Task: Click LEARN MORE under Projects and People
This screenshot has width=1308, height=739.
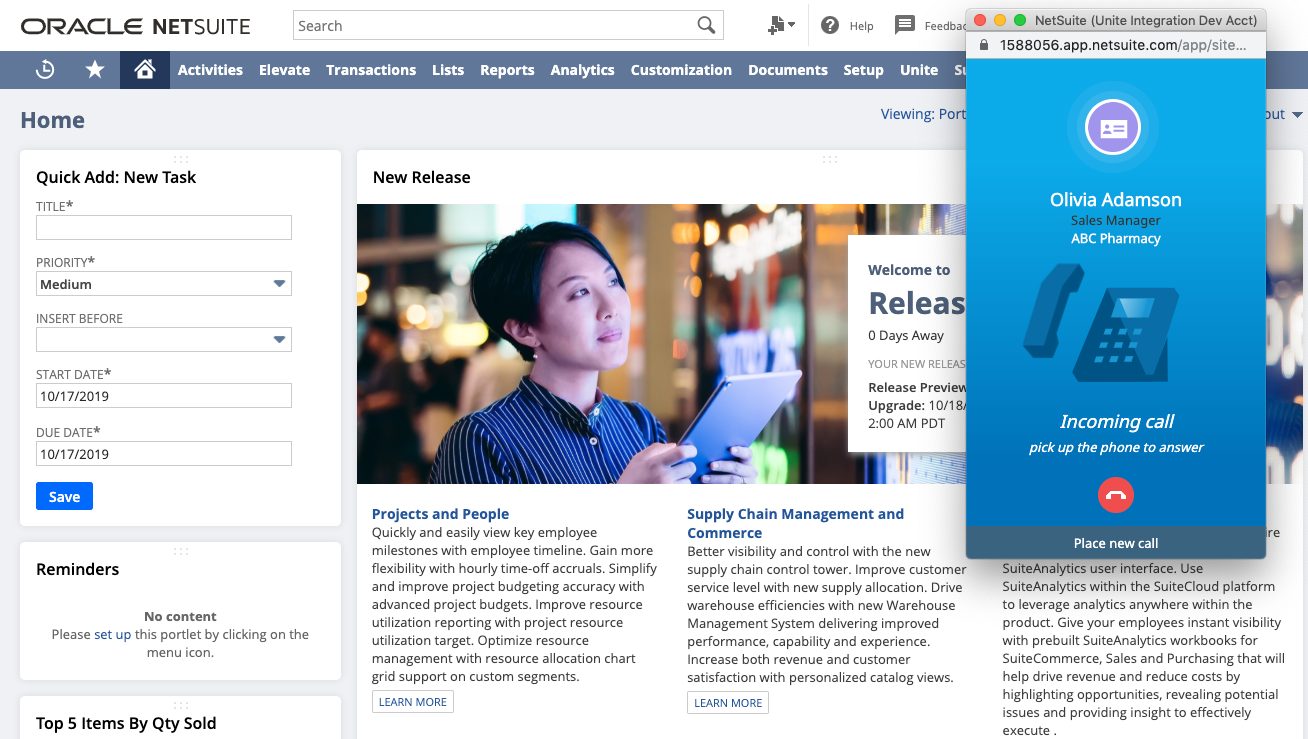Action: pyautogui.click(x=413, y=702)
